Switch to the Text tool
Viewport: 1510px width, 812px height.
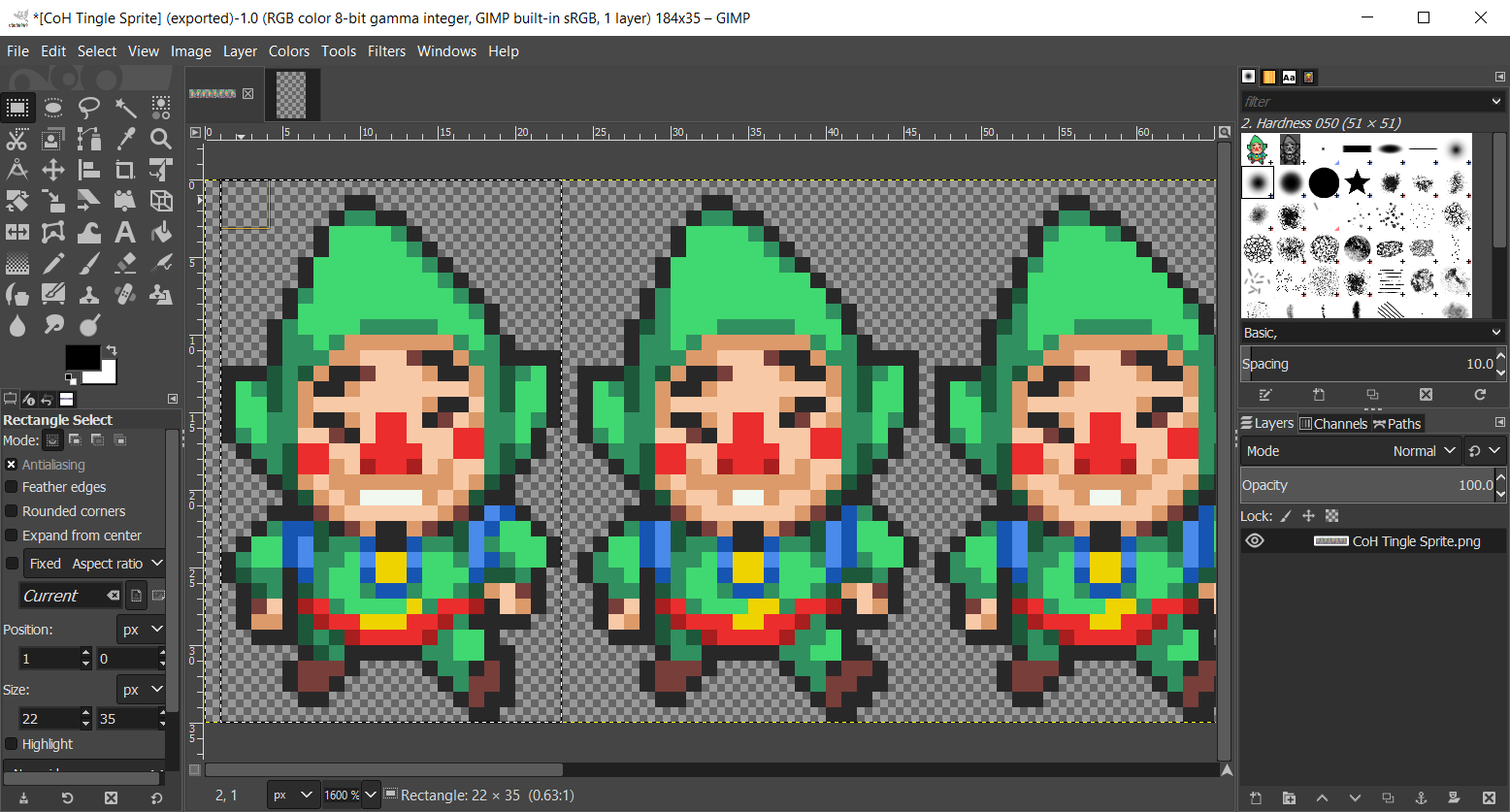point(125,233)
